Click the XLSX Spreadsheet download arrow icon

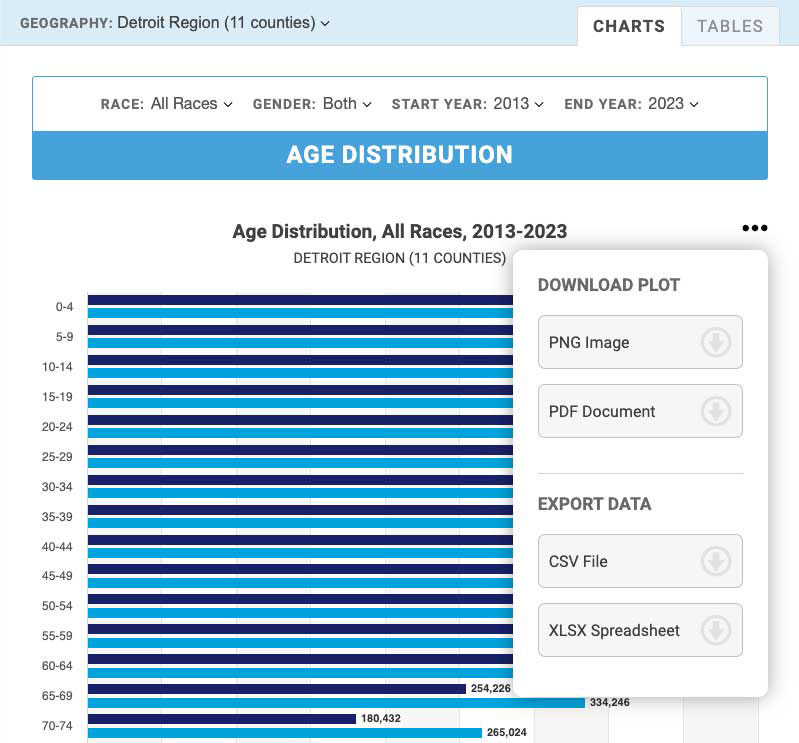[716, 630]
